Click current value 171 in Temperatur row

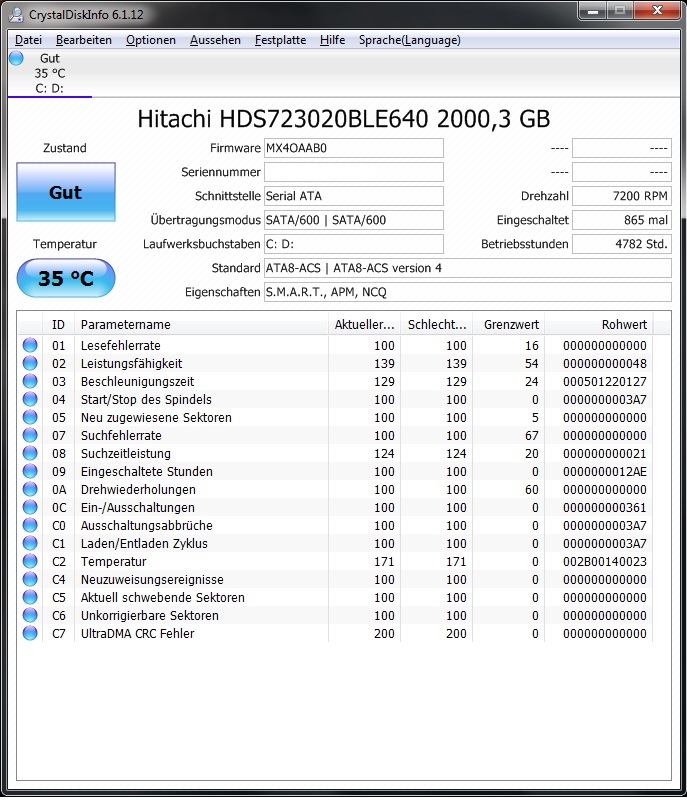[384, 561]
